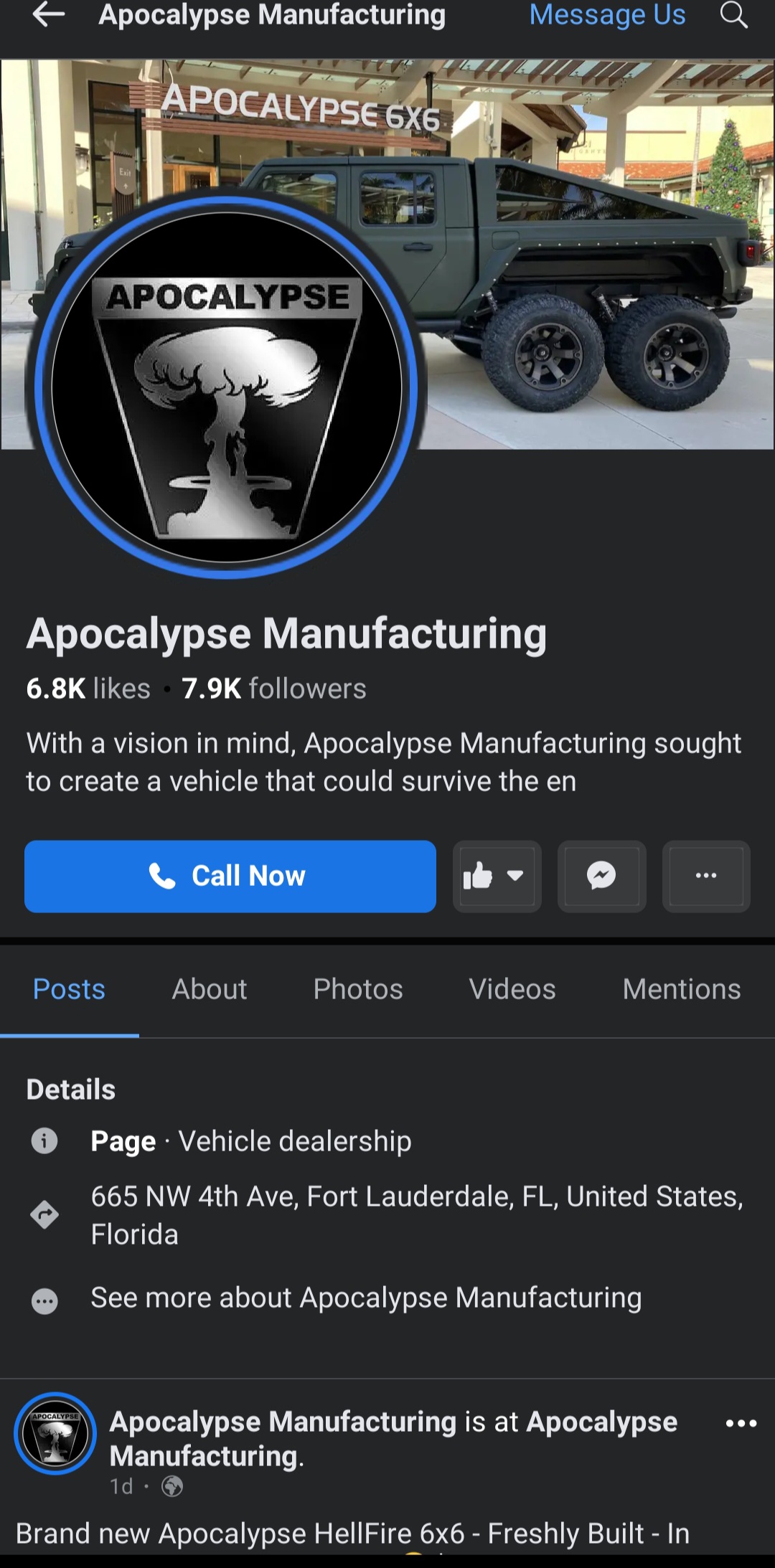This screenshot has height=1568, width=775.
Task: Tap the post author's small avatar
Action: (x=55, y=1433)
